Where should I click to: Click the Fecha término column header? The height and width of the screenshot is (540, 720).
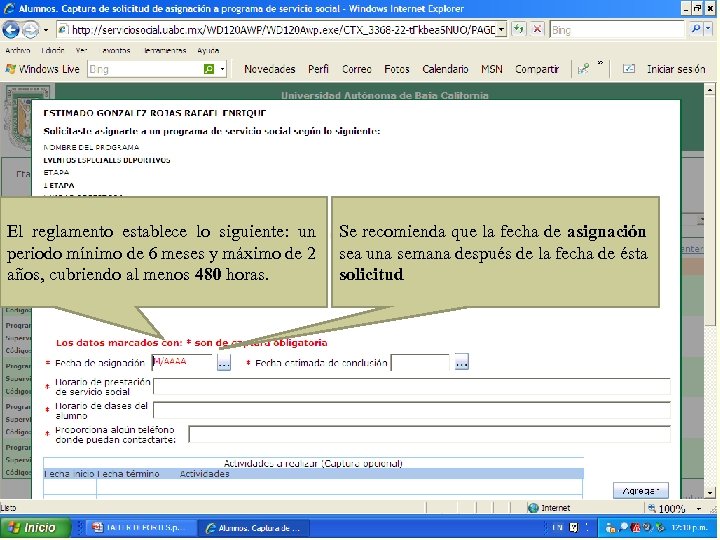pyautogui.click(x=128, y=474)
